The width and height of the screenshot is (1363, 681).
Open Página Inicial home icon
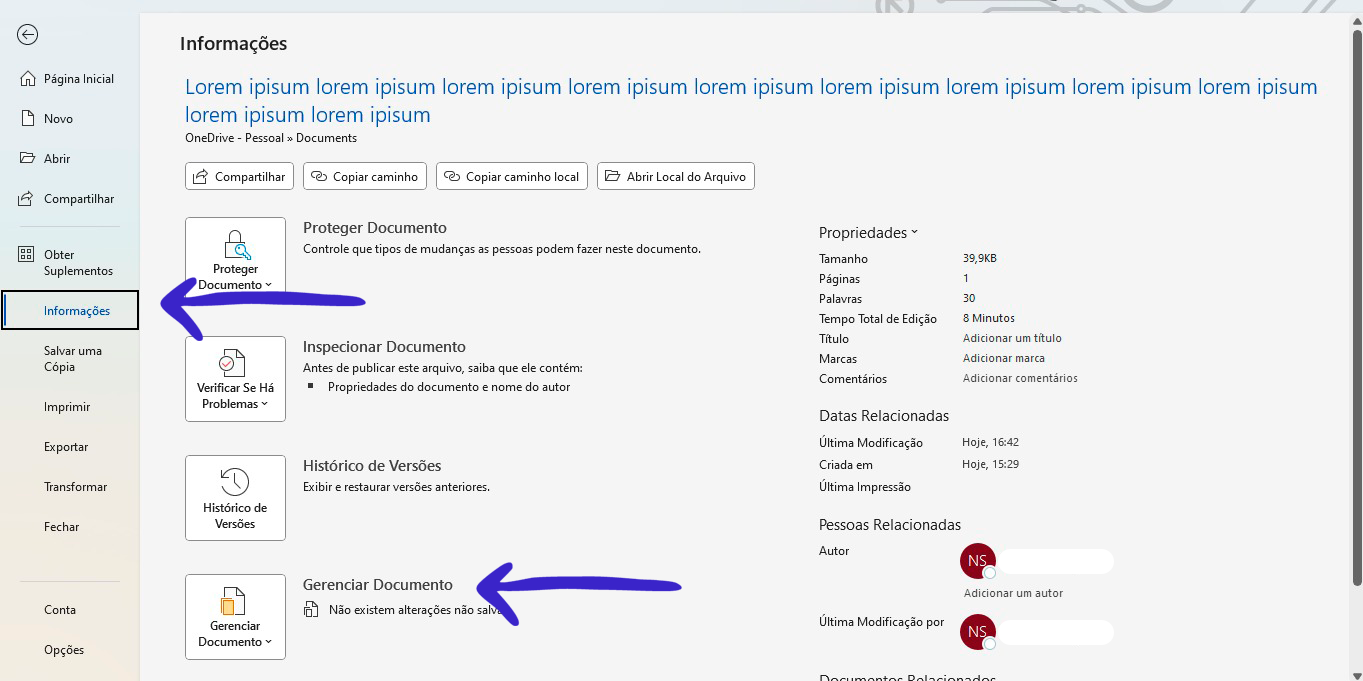tap(28, 79)
